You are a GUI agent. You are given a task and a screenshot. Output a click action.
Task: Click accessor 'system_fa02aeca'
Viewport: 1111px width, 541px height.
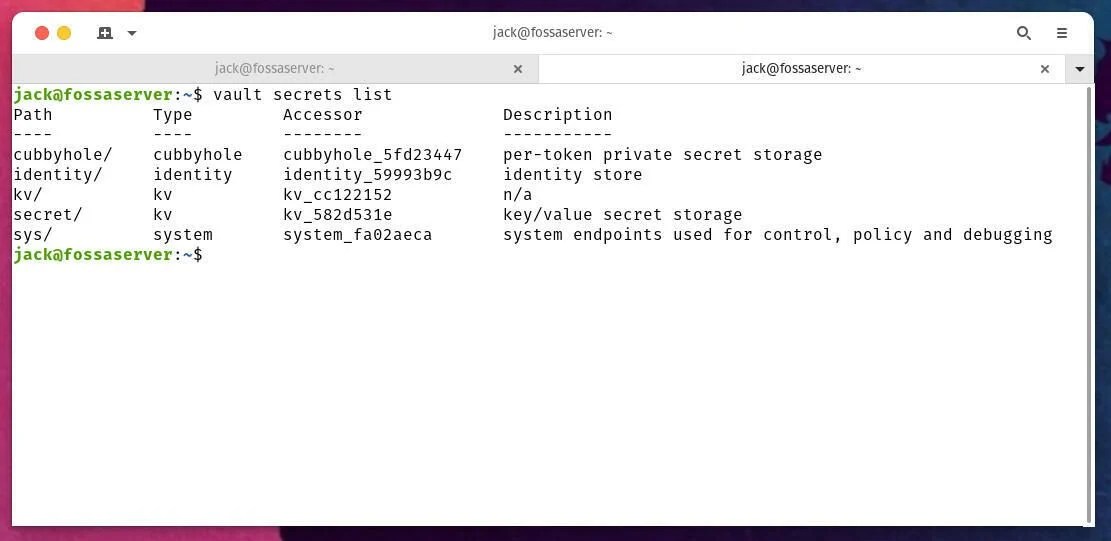pos(357,234)
